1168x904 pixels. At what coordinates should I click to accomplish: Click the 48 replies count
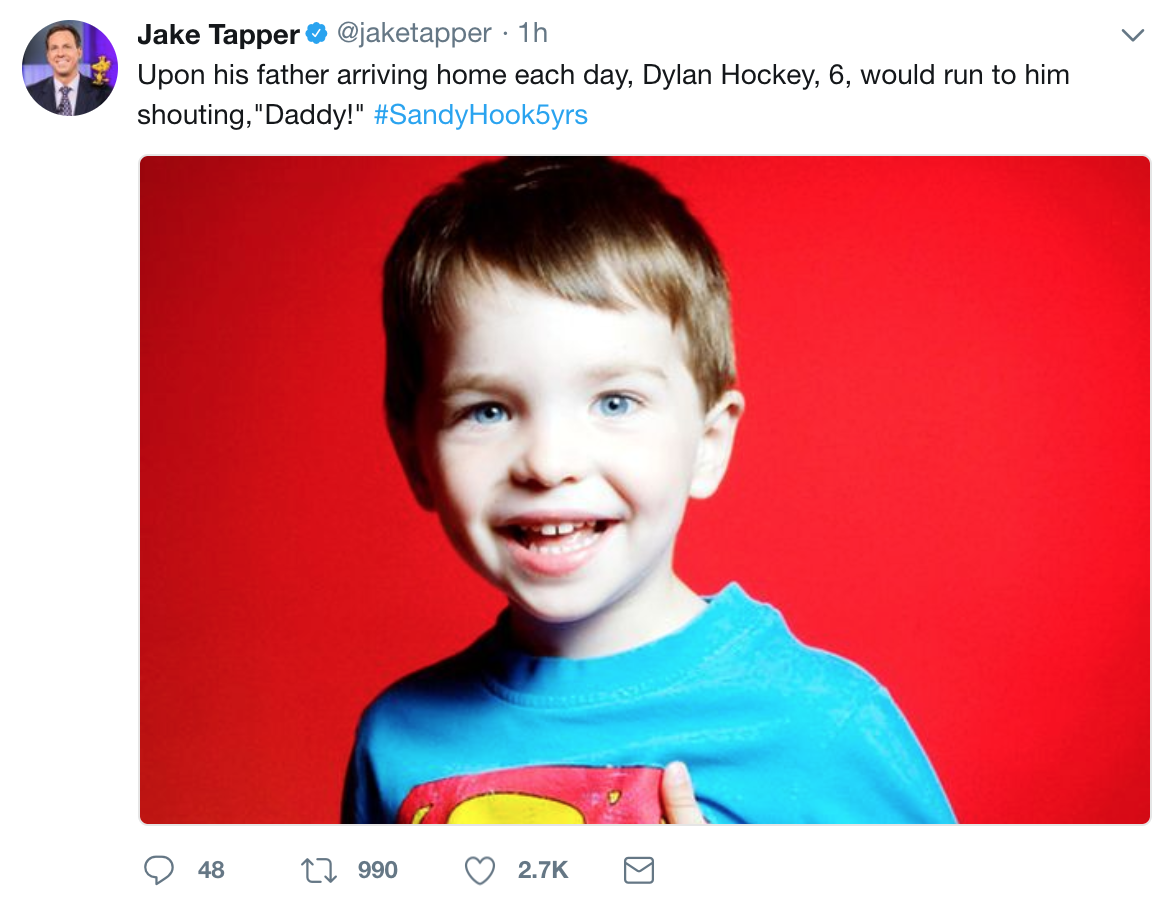tap(211, 870)
